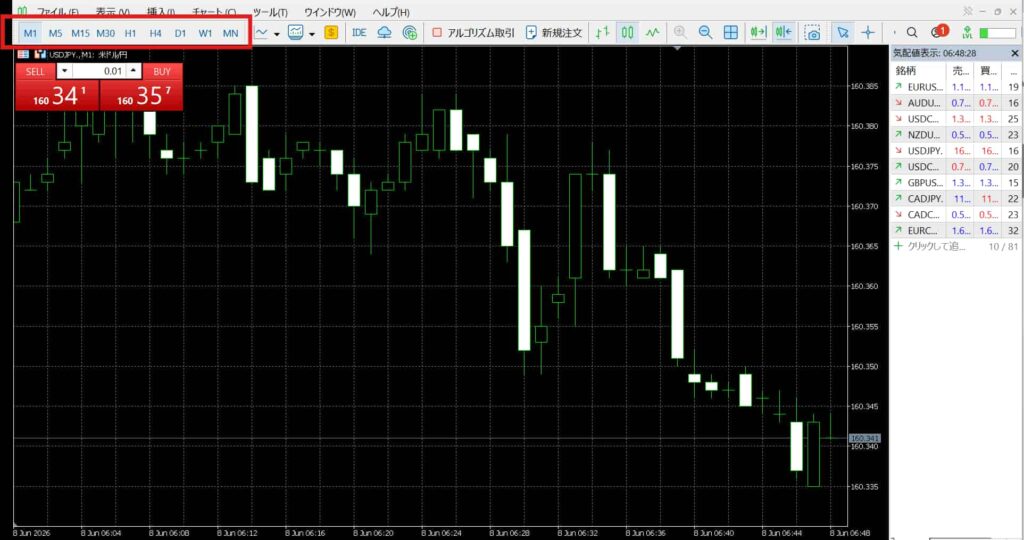Screen dimensions: 1024x540
Task: Open the IDE MetaEditor icon
Action: click(x=359, y=32)
